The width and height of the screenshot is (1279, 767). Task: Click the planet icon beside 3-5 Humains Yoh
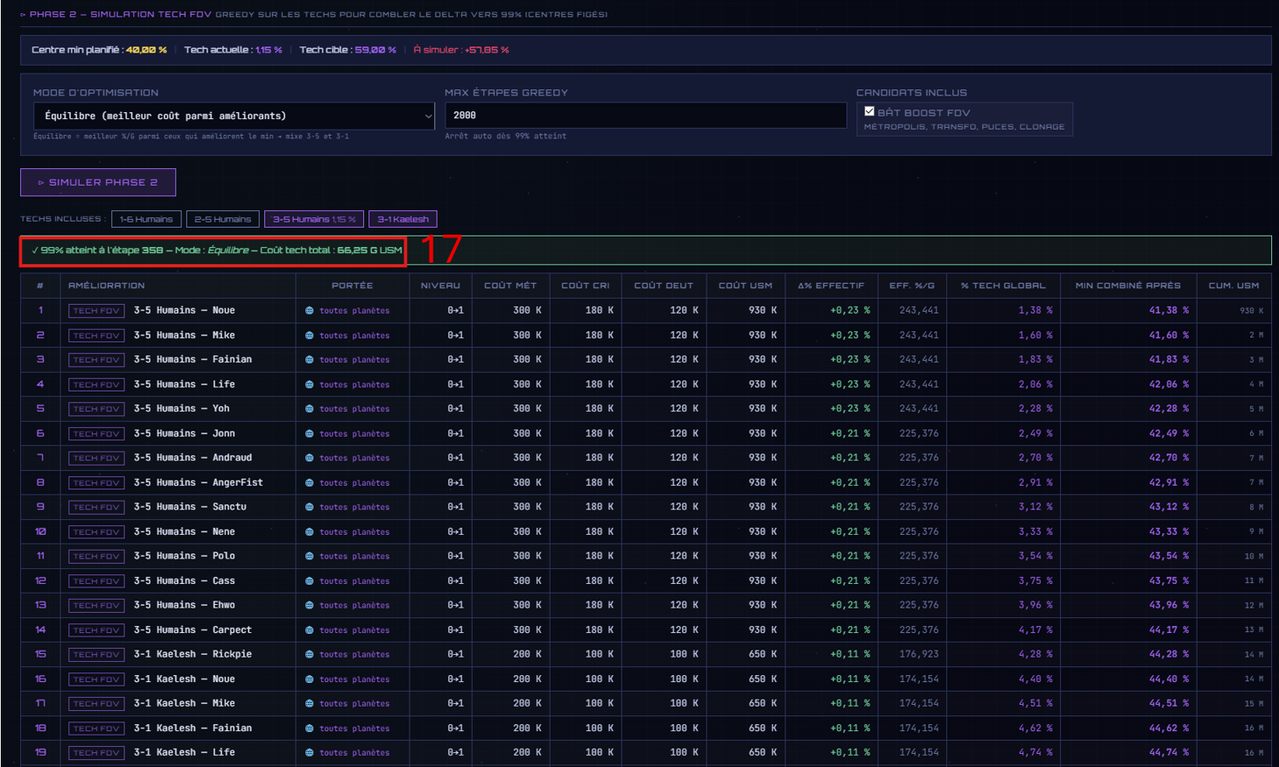tap(309, 408)
